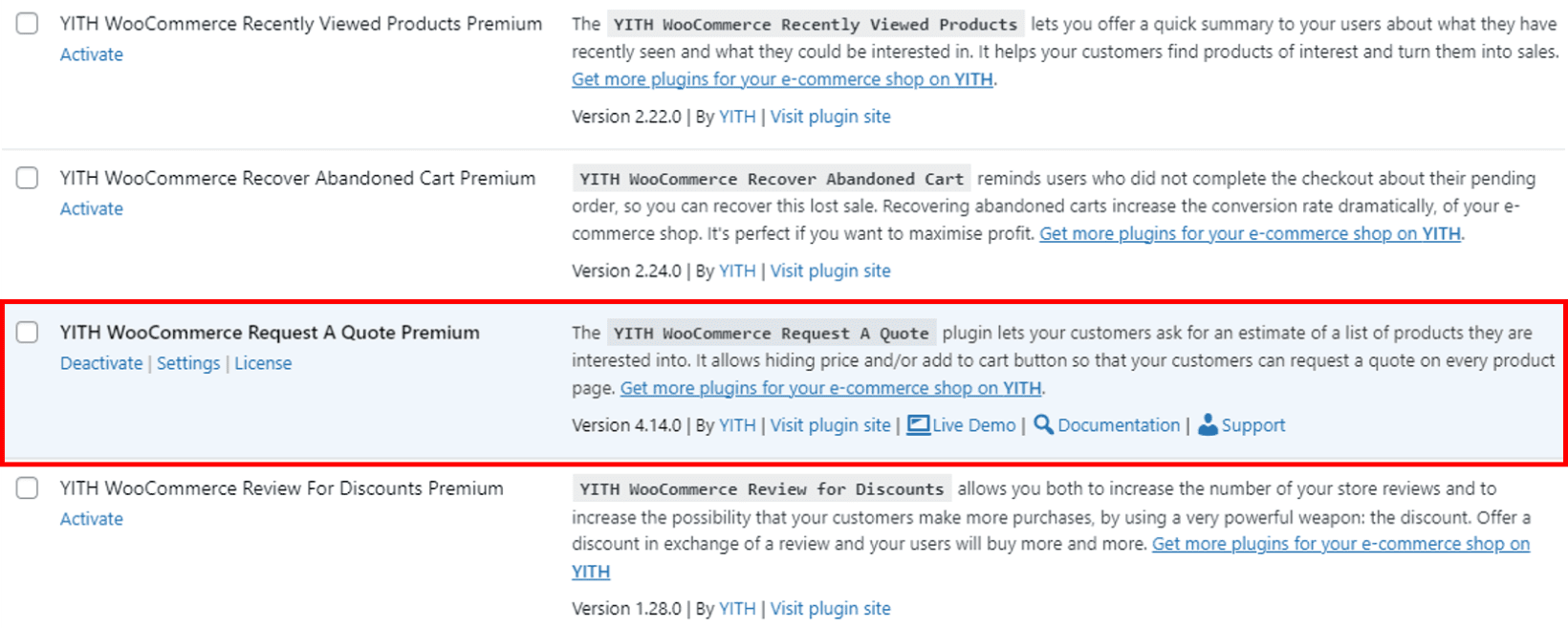Tick the Request A Quote checkbox
Screen dimensions: 1568x628
[x=26, y=332]
